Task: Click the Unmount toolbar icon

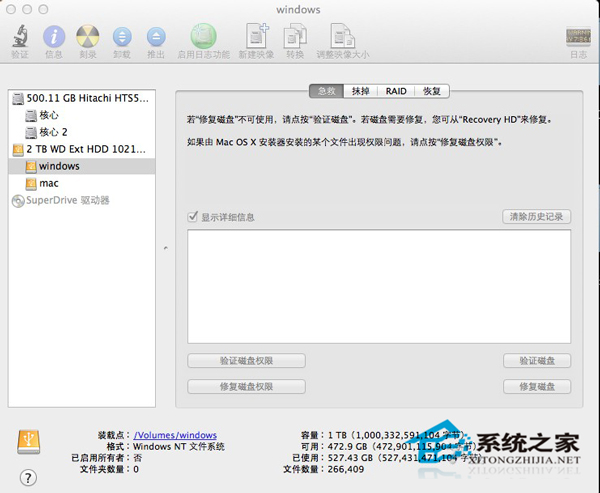Action: pyautogui.click(x=122, y=37)
